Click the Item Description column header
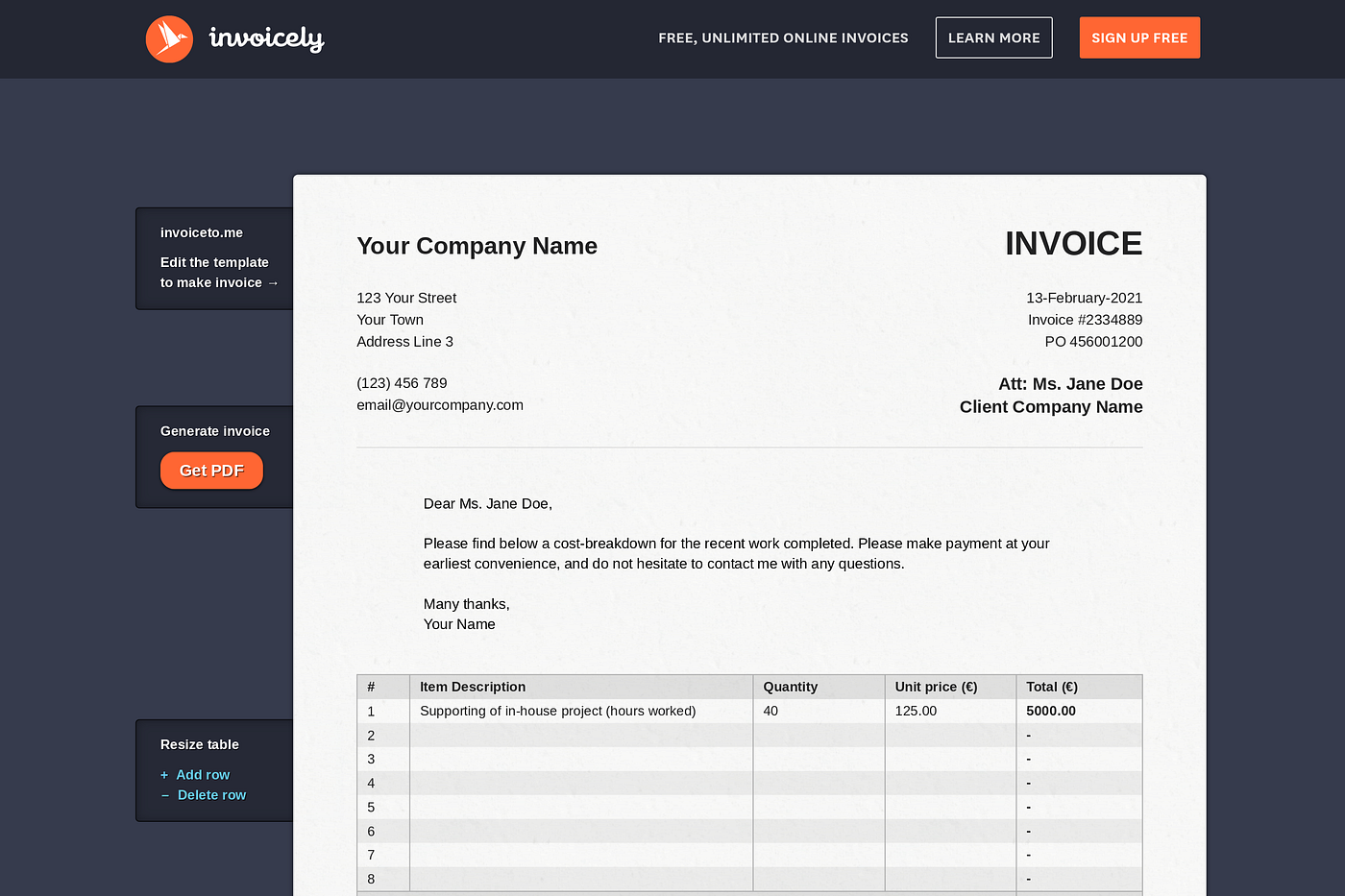 click(581, 687)
